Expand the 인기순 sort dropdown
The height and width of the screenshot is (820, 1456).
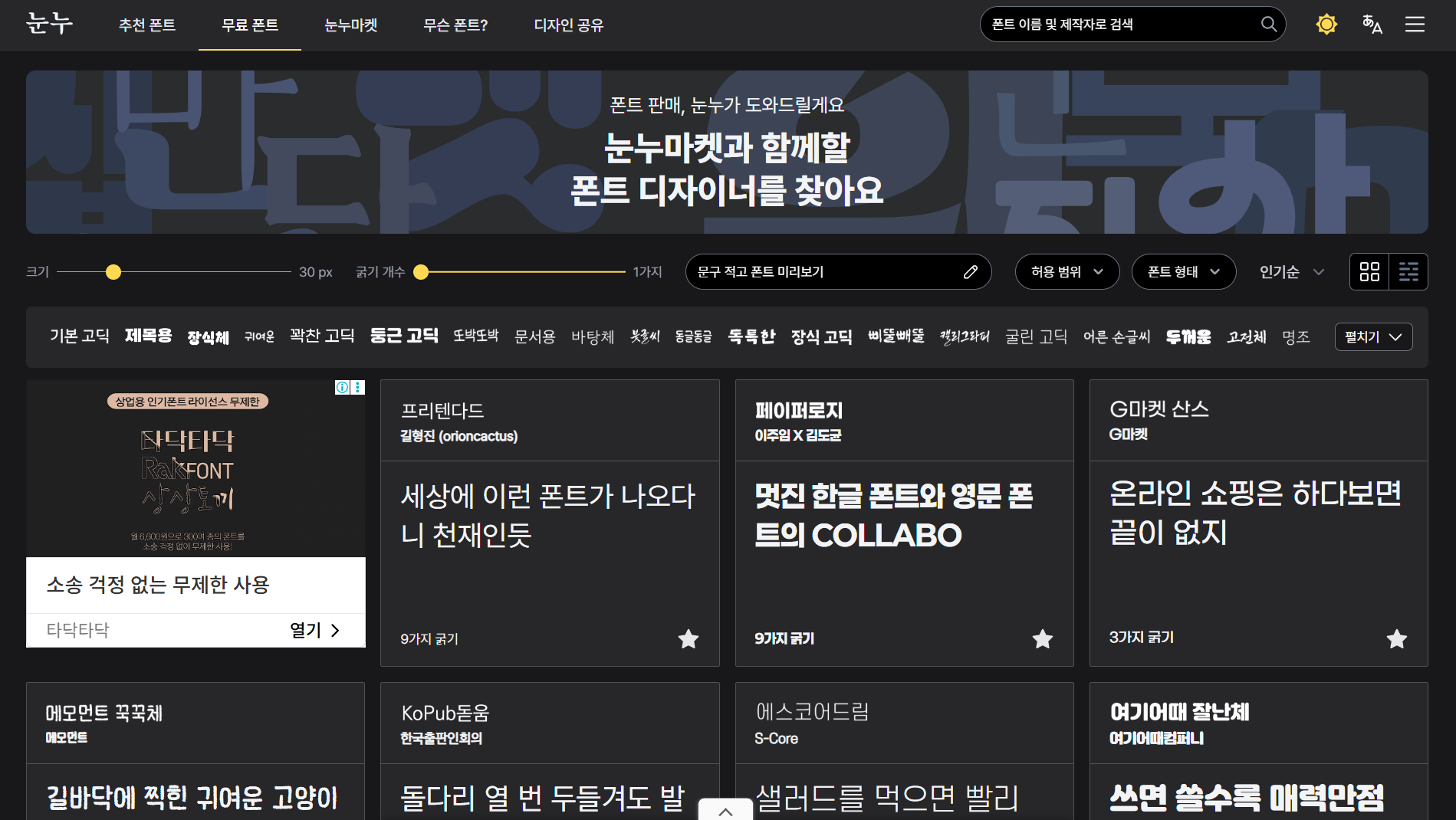(1291, 272)
